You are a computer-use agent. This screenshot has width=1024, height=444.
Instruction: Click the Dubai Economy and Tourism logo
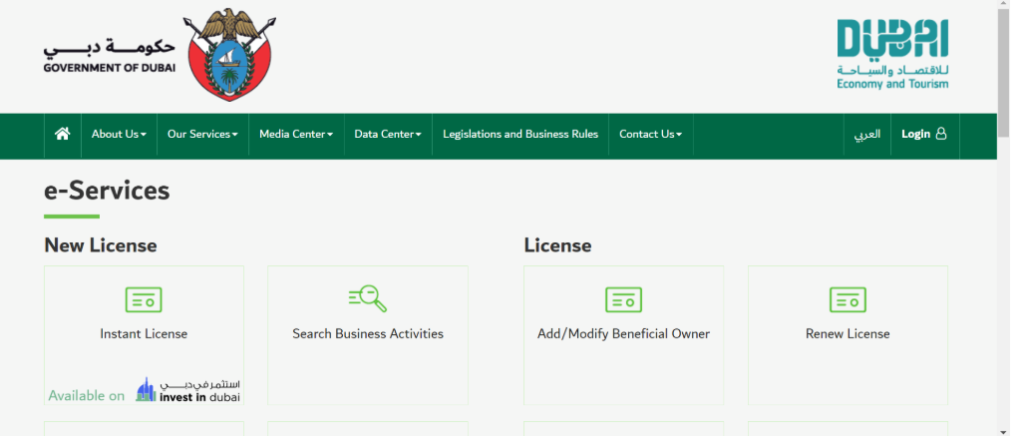tap(892, 55)
